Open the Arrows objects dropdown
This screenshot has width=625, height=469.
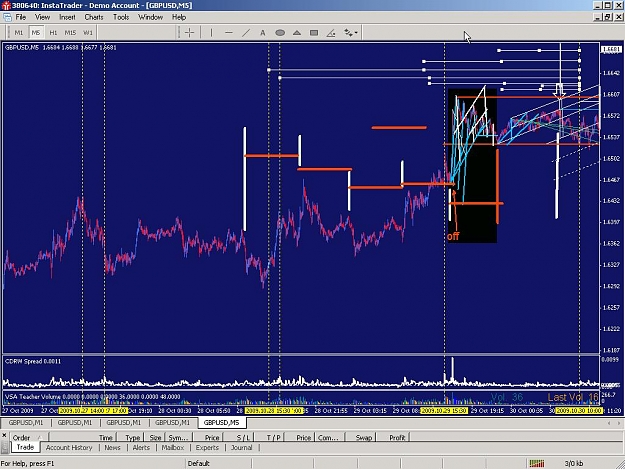tap(351, 33)
